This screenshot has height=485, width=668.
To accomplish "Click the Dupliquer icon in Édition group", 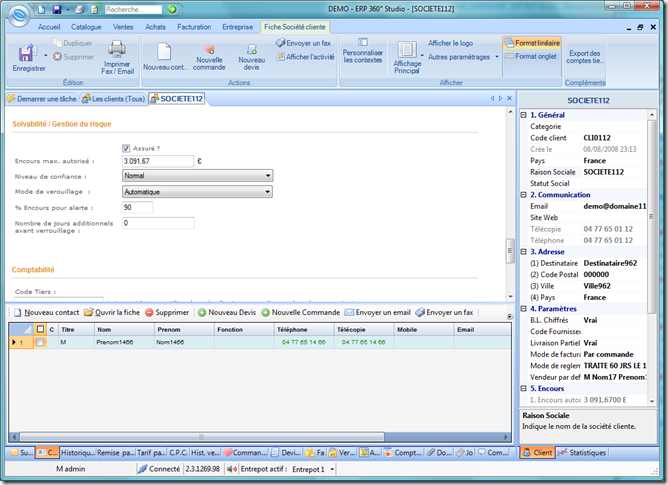I will (58, 43).
